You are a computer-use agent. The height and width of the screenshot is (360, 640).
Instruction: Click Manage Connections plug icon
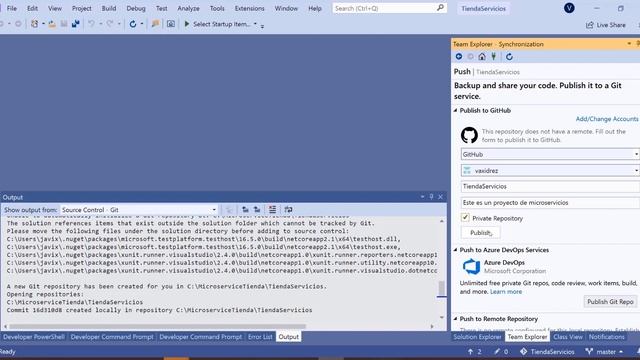(x=493, y=56)
